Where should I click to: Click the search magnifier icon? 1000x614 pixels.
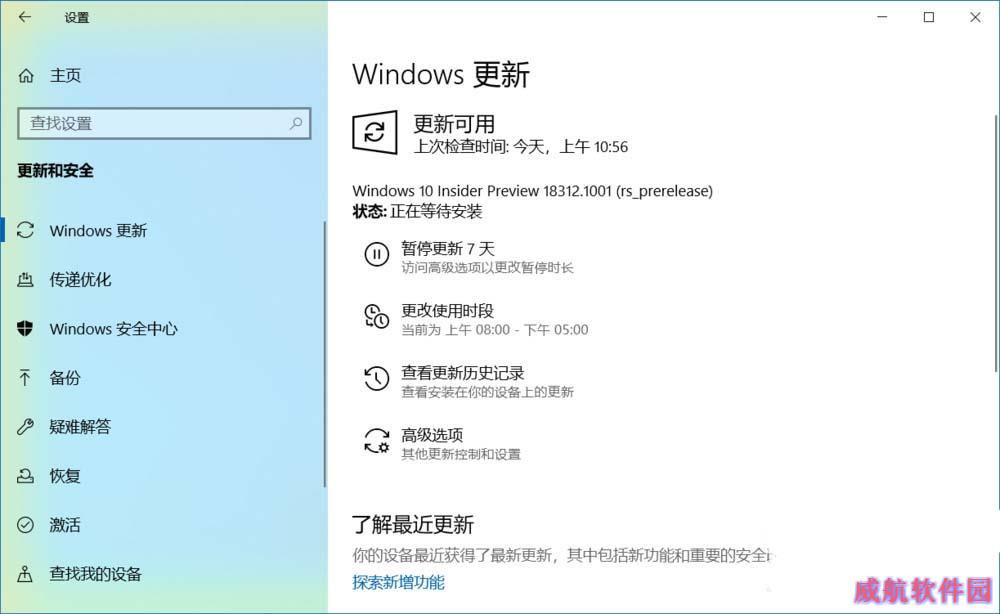[296, 123]
